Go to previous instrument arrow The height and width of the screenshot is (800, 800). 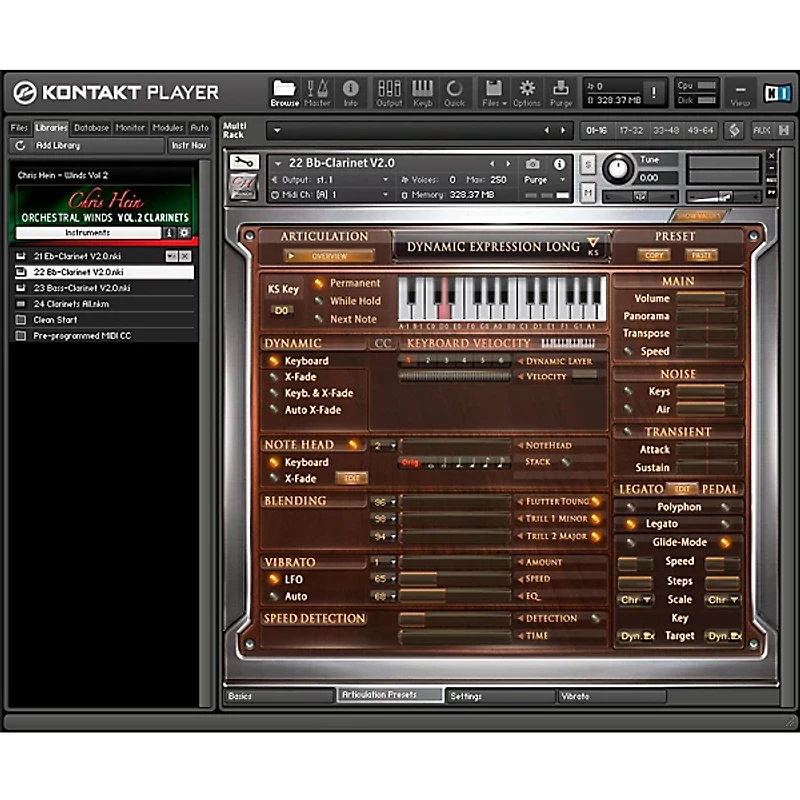point(492,164)
